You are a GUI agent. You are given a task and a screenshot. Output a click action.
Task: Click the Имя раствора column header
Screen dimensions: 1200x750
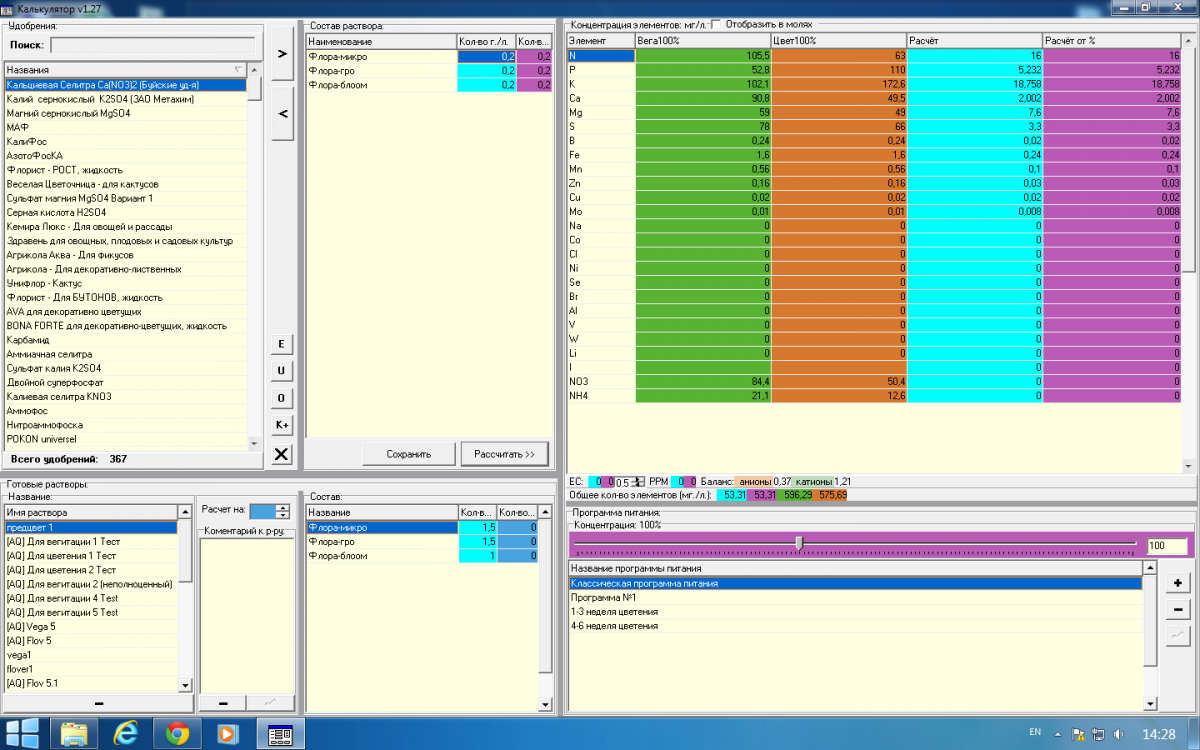[x=91, y=512]
